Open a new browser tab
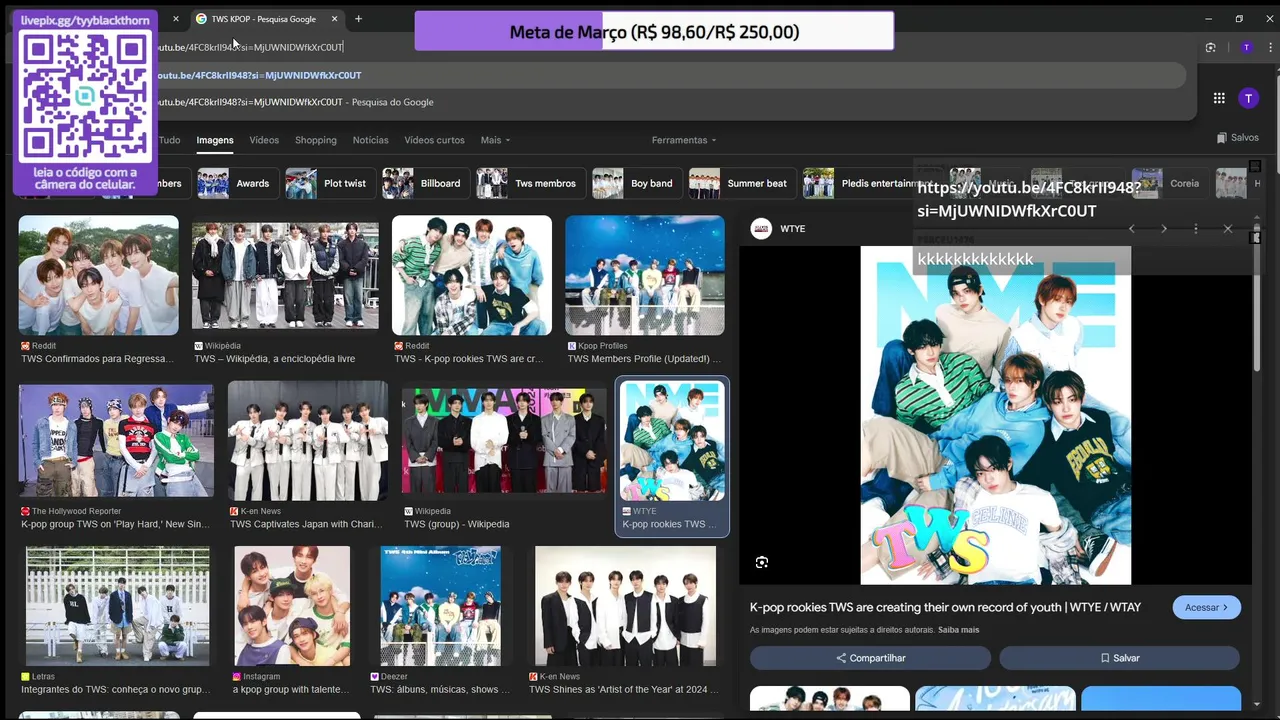The height and width of the screenshot is (720, 1280). point(358,19)
